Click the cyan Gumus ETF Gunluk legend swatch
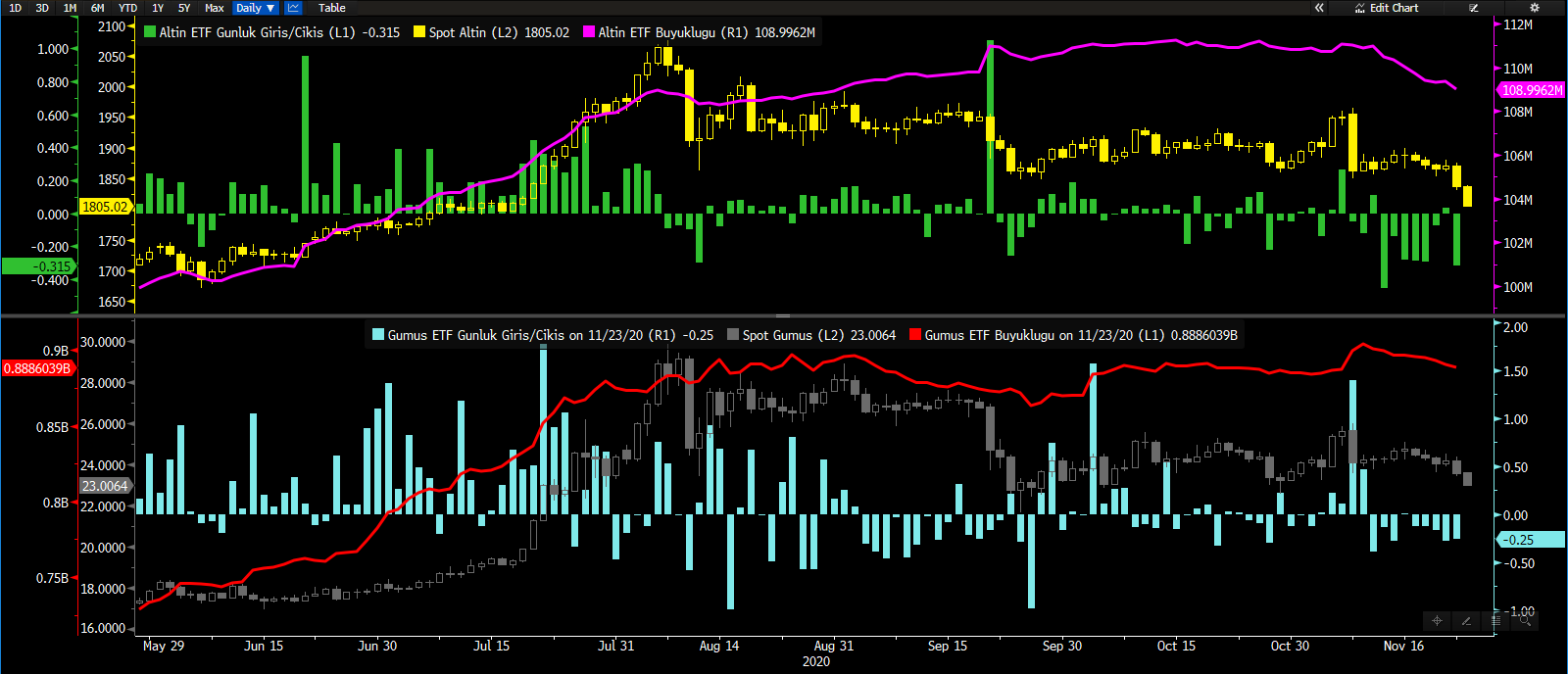Screen dimensions: 1568x674 point(378,335)
